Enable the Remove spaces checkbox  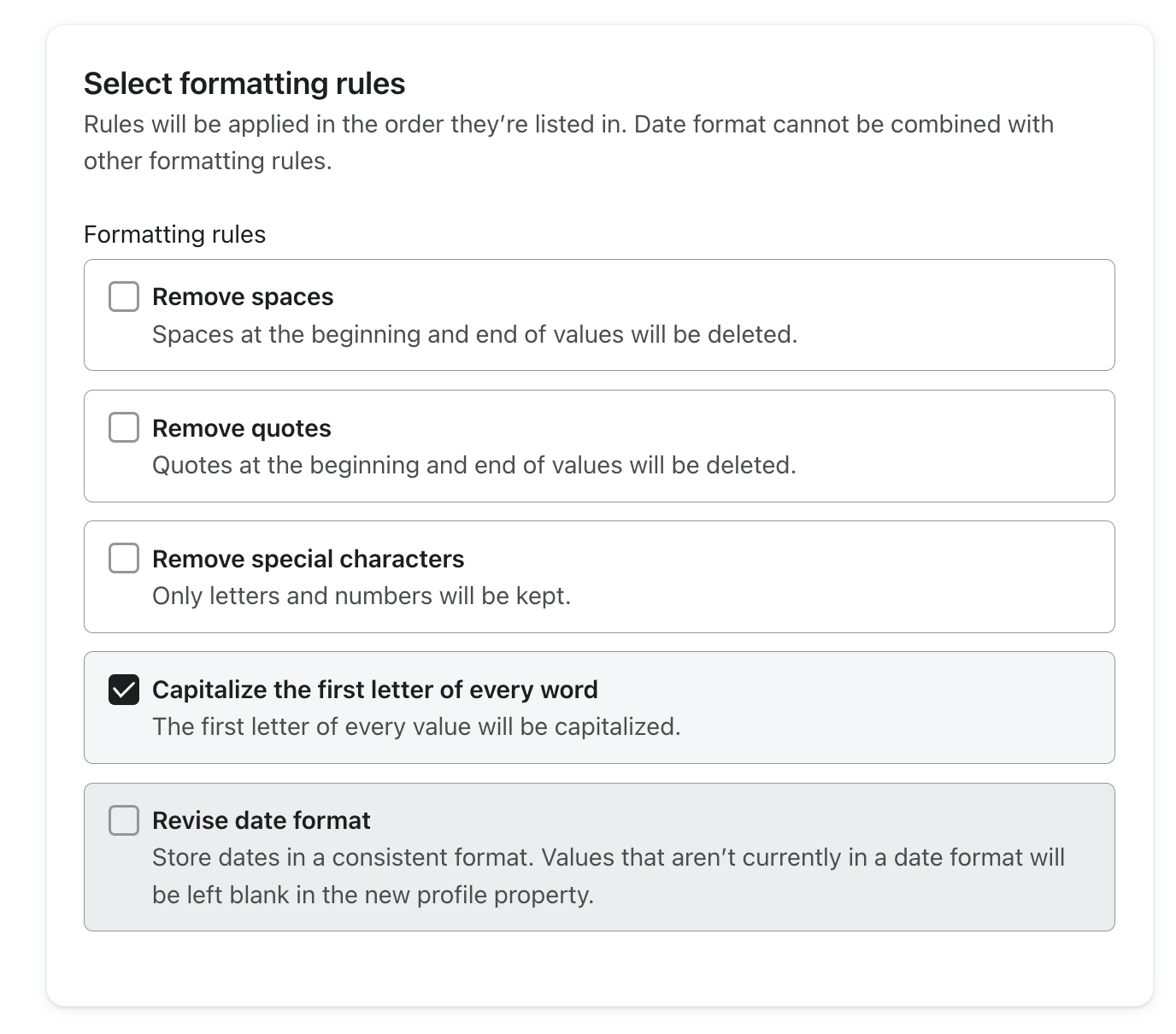[x=124, y=297]
